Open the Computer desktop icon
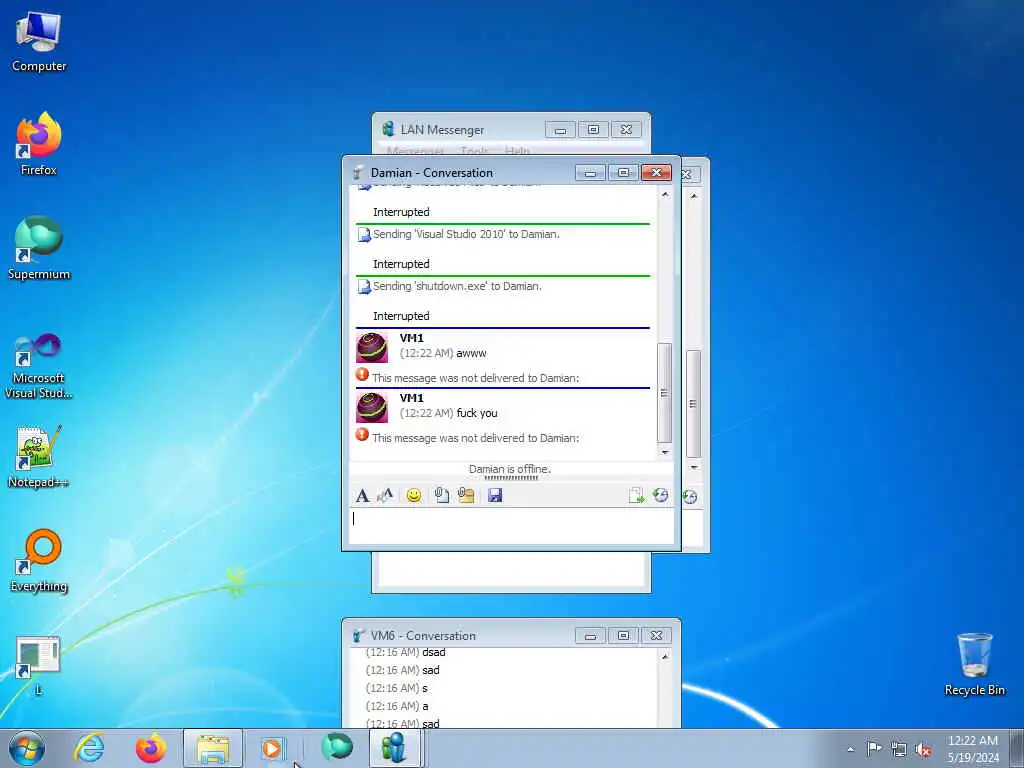Viewport: 1024px width, 768px height. click(x=39, y=41)
